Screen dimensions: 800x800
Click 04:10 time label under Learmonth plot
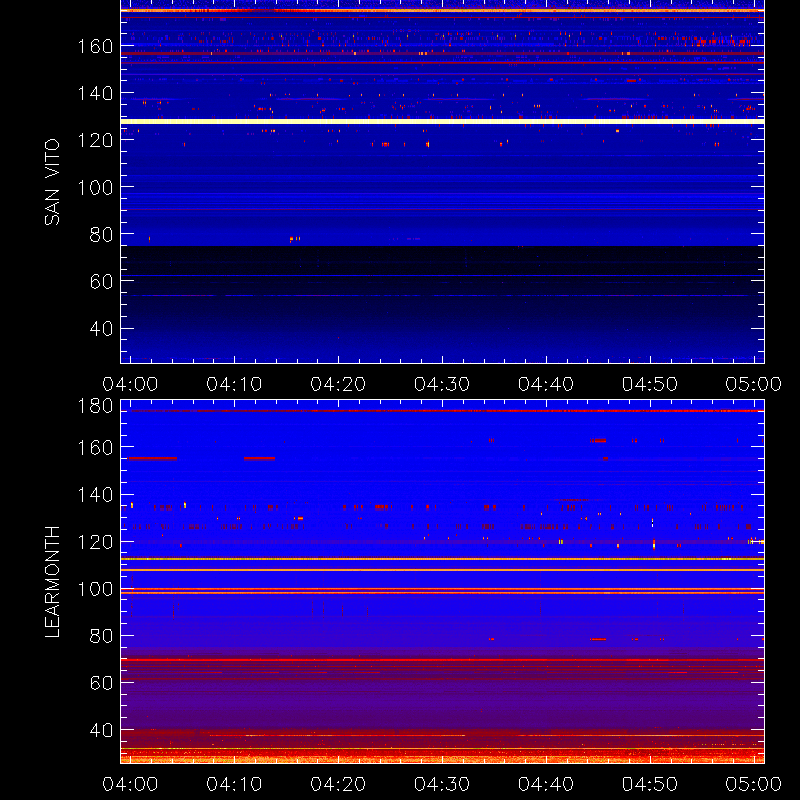pos(234,784)
